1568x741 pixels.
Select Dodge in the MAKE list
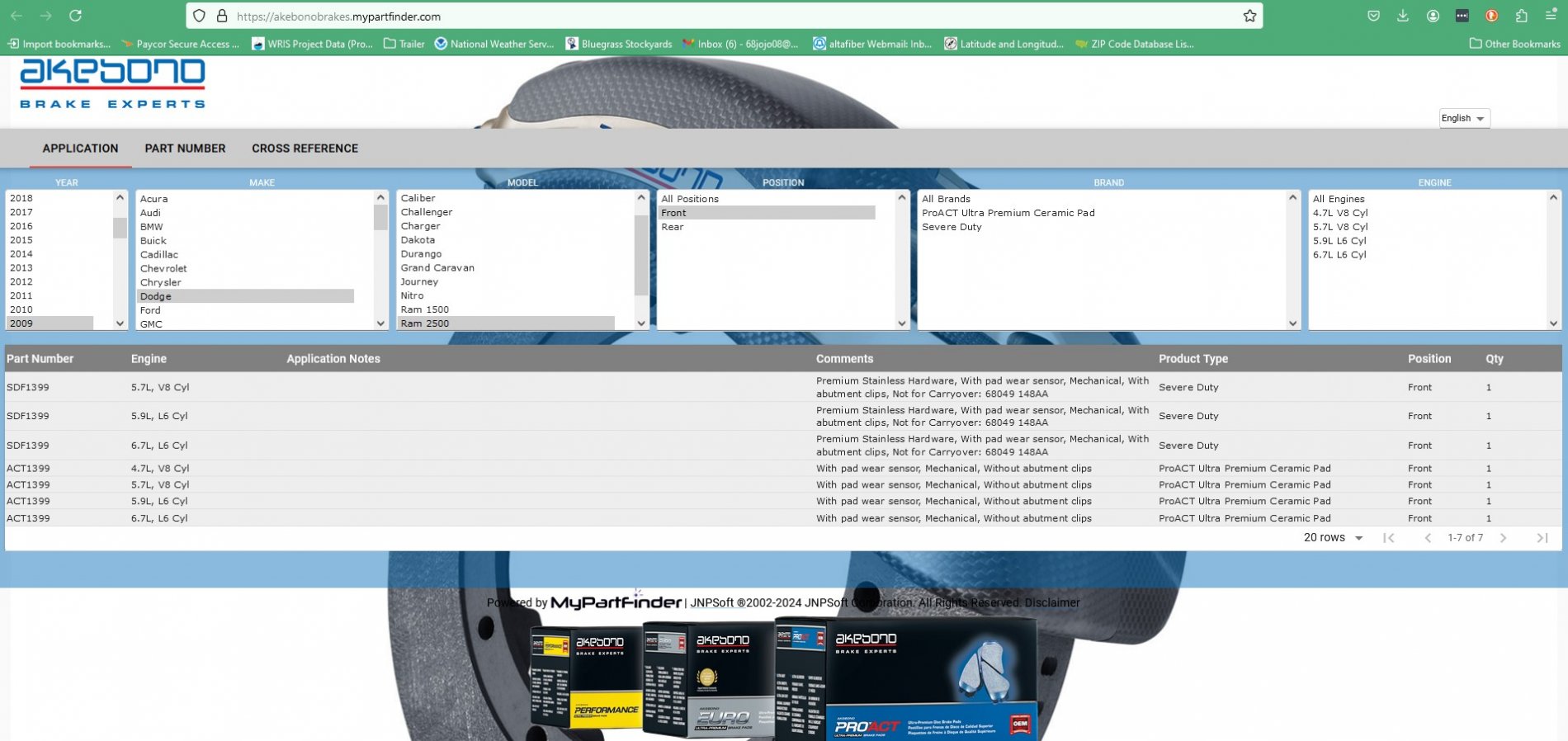245,296
